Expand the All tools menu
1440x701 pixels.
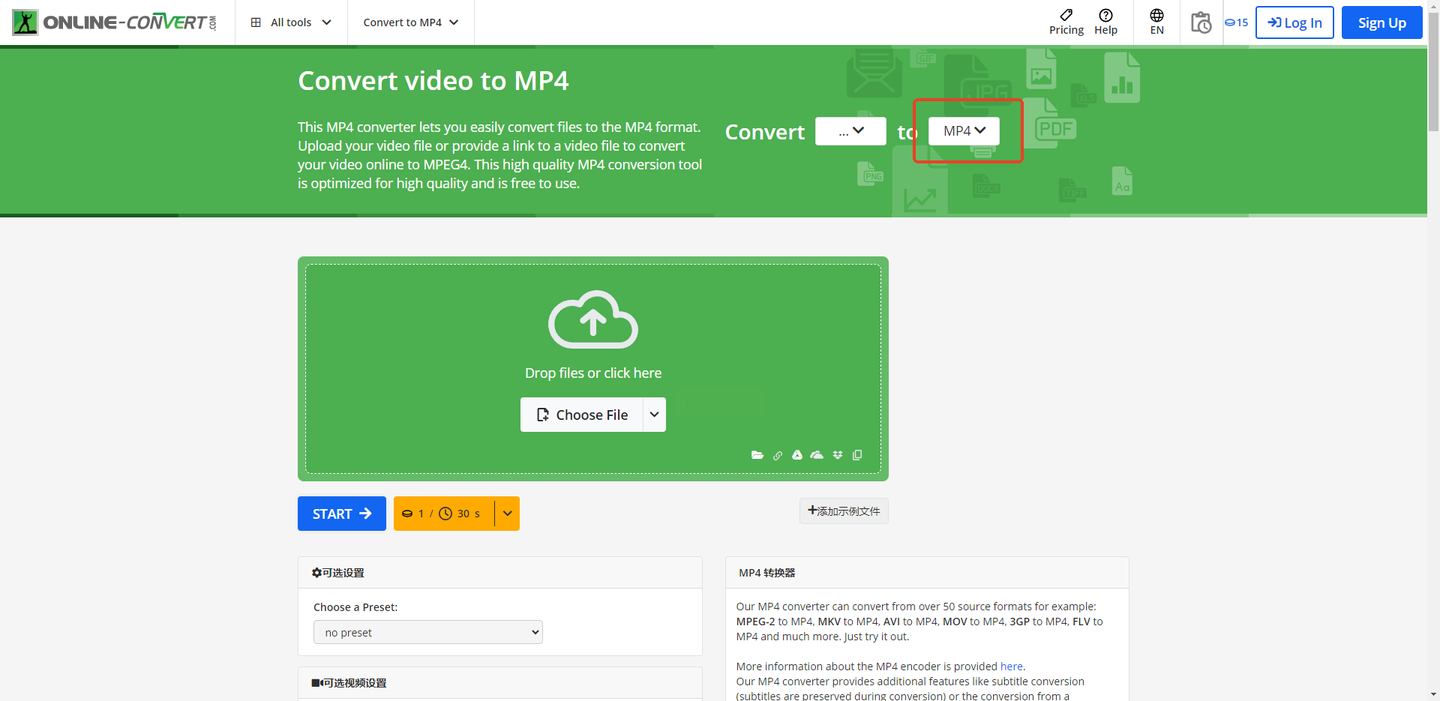[x=291, y=22]
